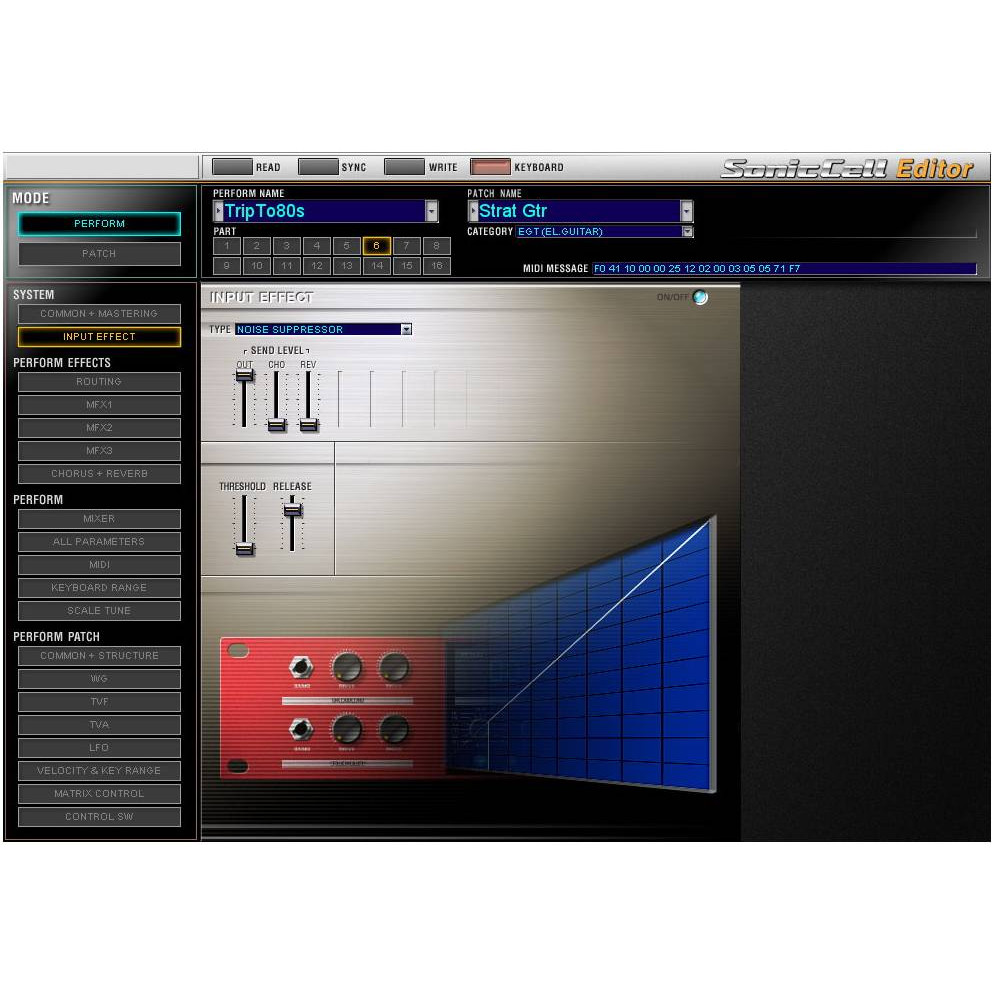Screen dimensions: 994x994
Task: Click the WRITE button
Action: pyautogui.click(x=404, y=167)
